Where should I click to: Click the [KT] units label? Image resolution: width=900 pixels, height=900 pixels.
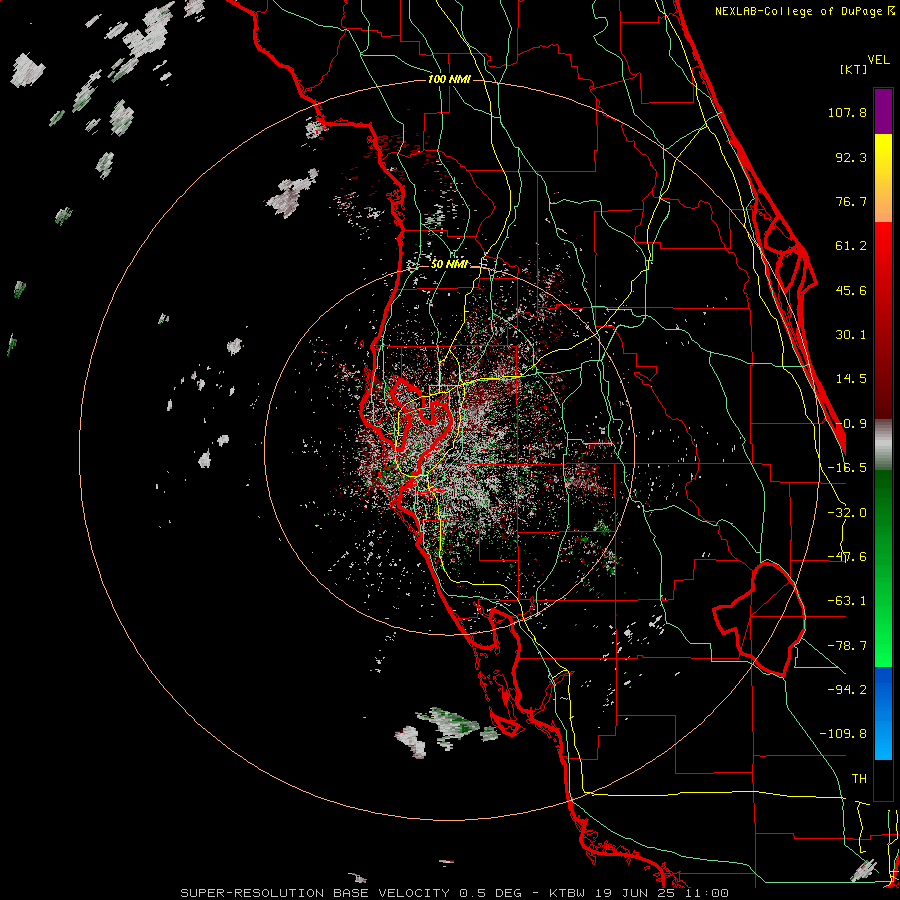click(854, 69)
